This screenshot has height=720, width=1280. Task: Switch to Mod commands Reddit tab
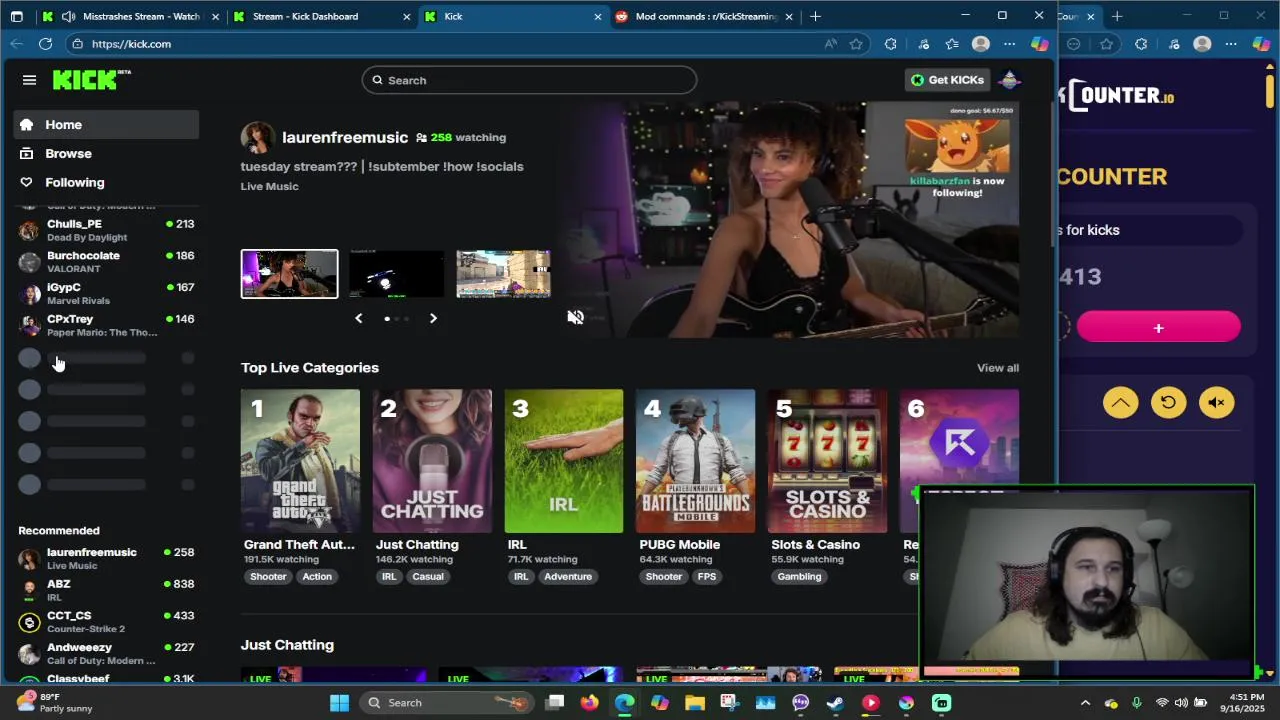coord(705,16)
